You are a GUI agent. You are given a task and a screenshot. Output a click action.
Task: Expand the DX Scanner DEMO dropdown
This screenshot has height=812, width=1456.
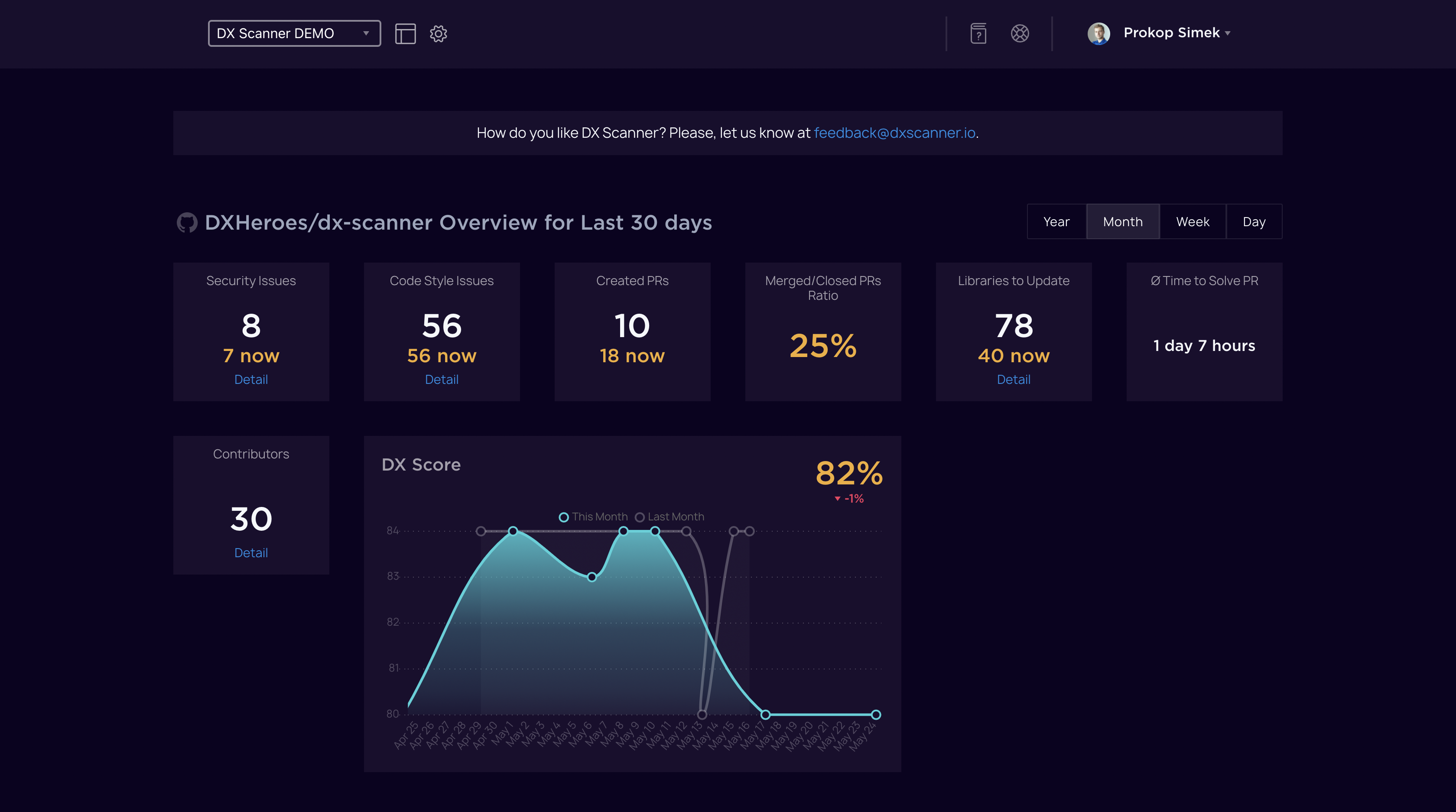pos(294,33)
